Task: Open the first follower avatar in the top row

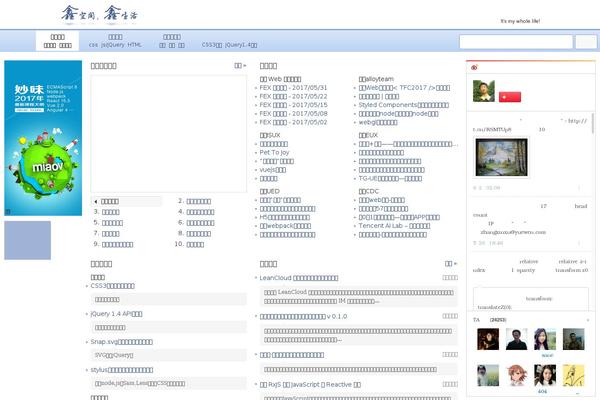Action: coord(488,339)
